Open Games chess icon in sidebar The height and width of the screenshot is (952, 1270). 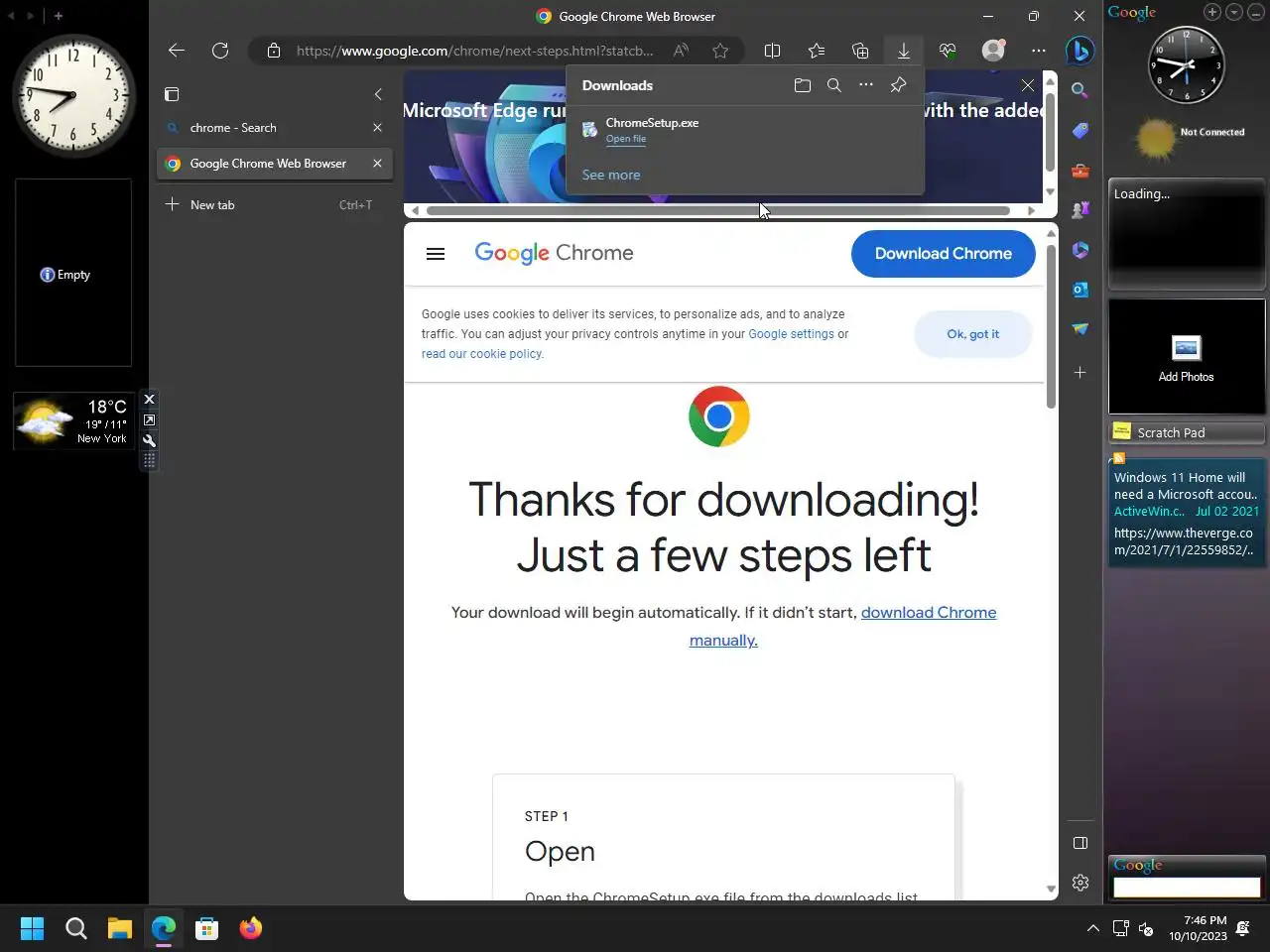click(x=1080, y=210)
